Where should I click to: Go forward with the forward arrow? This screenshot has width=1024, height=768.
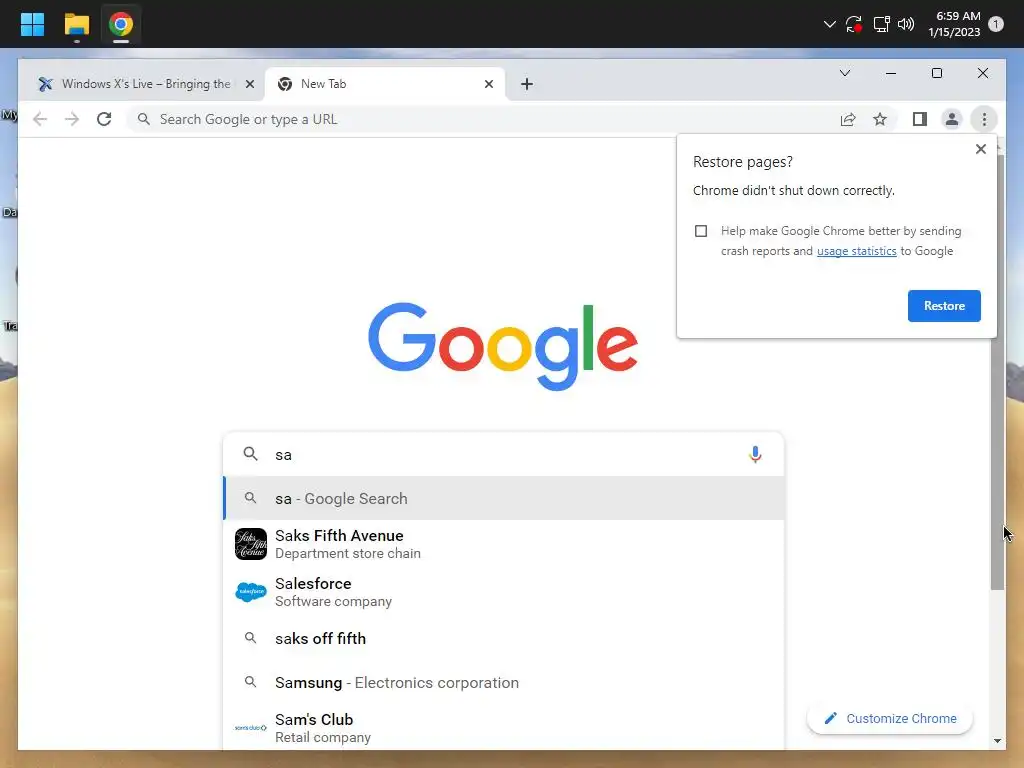point(72,119)
